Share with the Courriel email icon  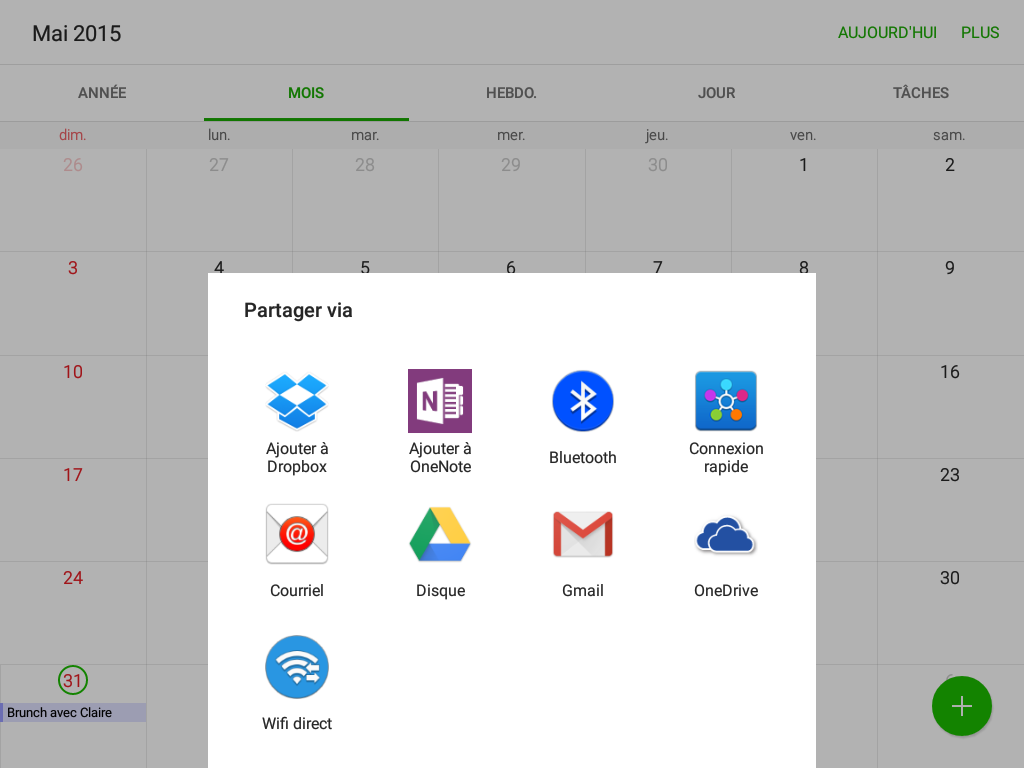296,534
